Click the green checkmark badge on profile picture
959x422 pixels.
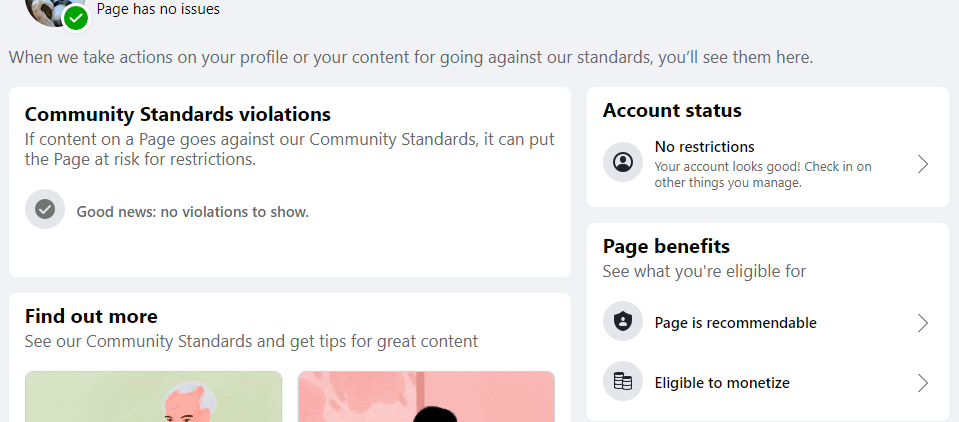click(x=76, y=17)
